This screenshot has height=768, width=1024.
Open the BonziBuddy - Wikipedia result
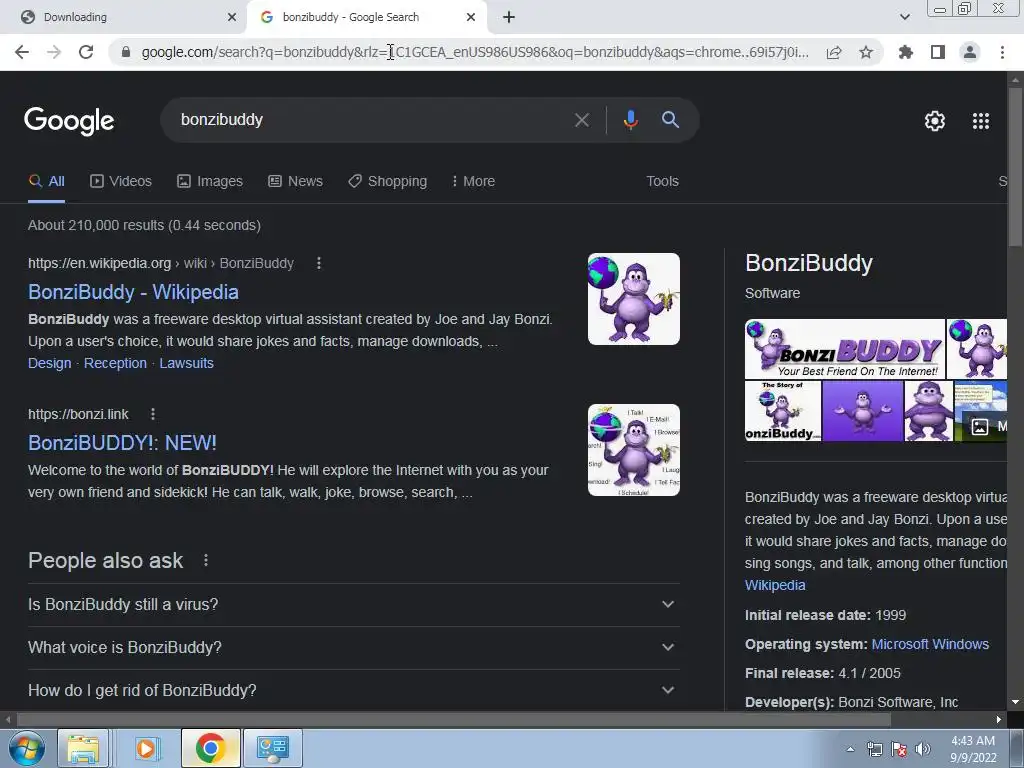(x=133, y=292)
